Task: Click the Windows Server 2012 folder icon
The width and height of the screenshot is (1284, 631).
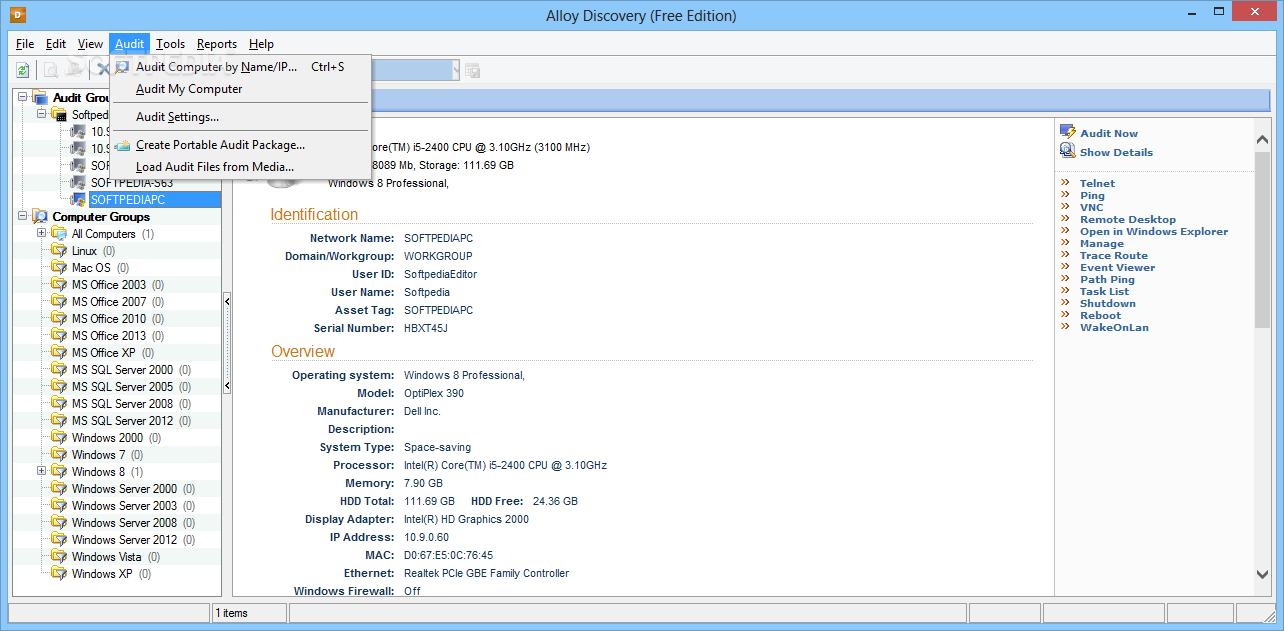Action: pyautogui.click(x=59, y=540)
